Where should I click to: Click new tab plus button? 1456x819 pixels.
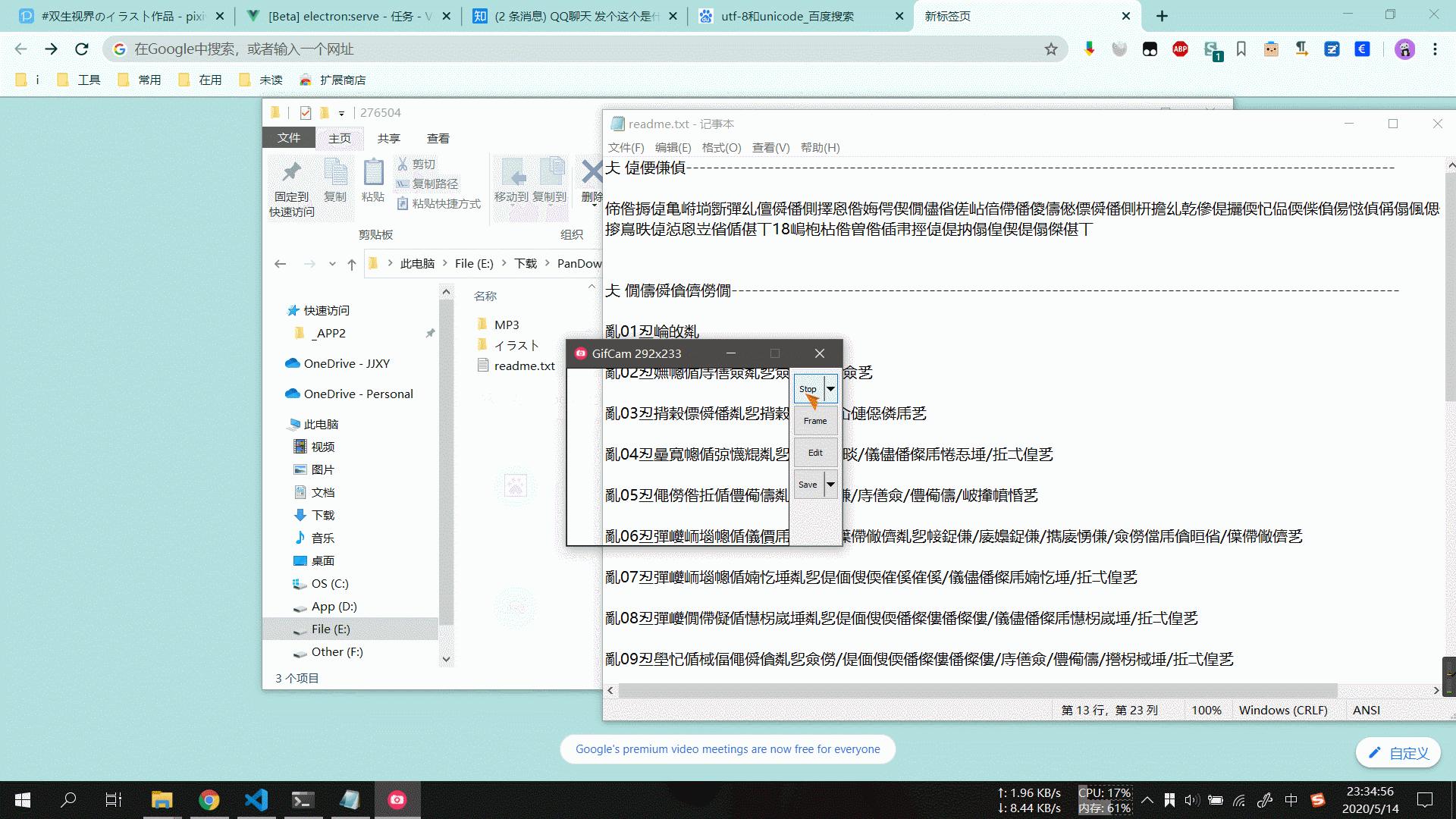coord(1162,16)
